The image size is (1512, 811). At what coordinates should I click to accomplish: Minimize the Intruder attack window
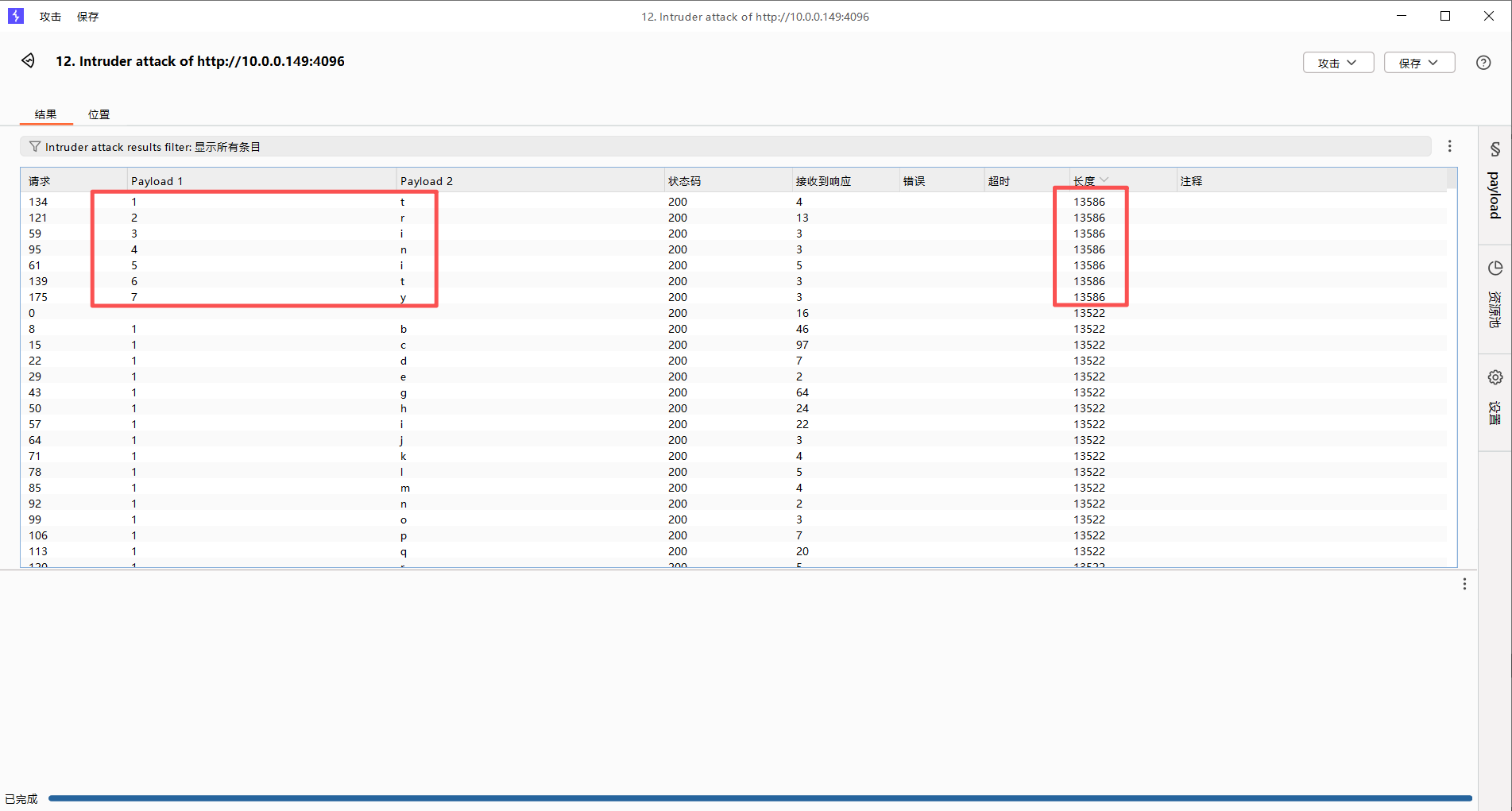pyautogui.click(x=1402, y=16)
